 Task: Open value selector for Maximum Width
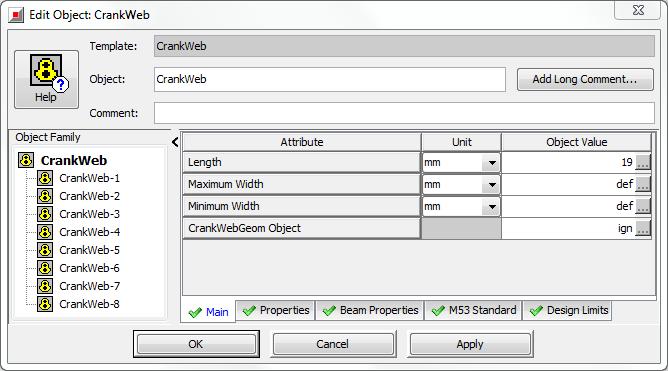[643, 184]
